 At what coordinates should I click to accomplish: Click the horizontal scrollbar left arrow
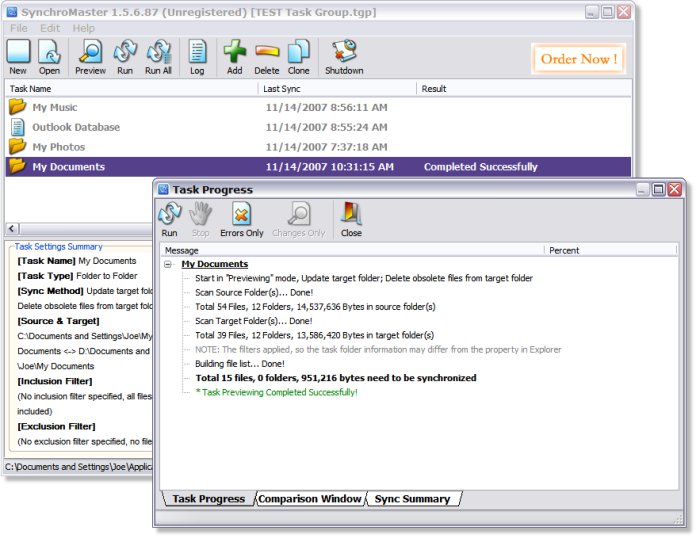pyautogui.click(x=12, y=229)
